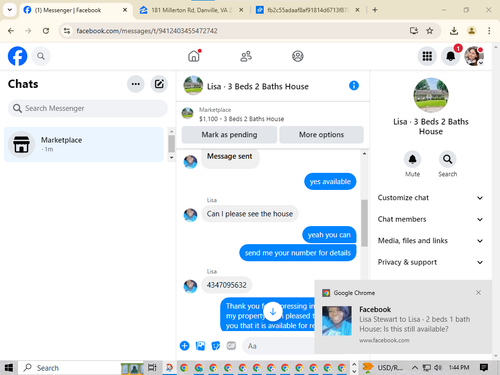This screenshot has height=375, width=500.
Task: Search in conversation via magnifier icon
Action: [x=447, y=159]
